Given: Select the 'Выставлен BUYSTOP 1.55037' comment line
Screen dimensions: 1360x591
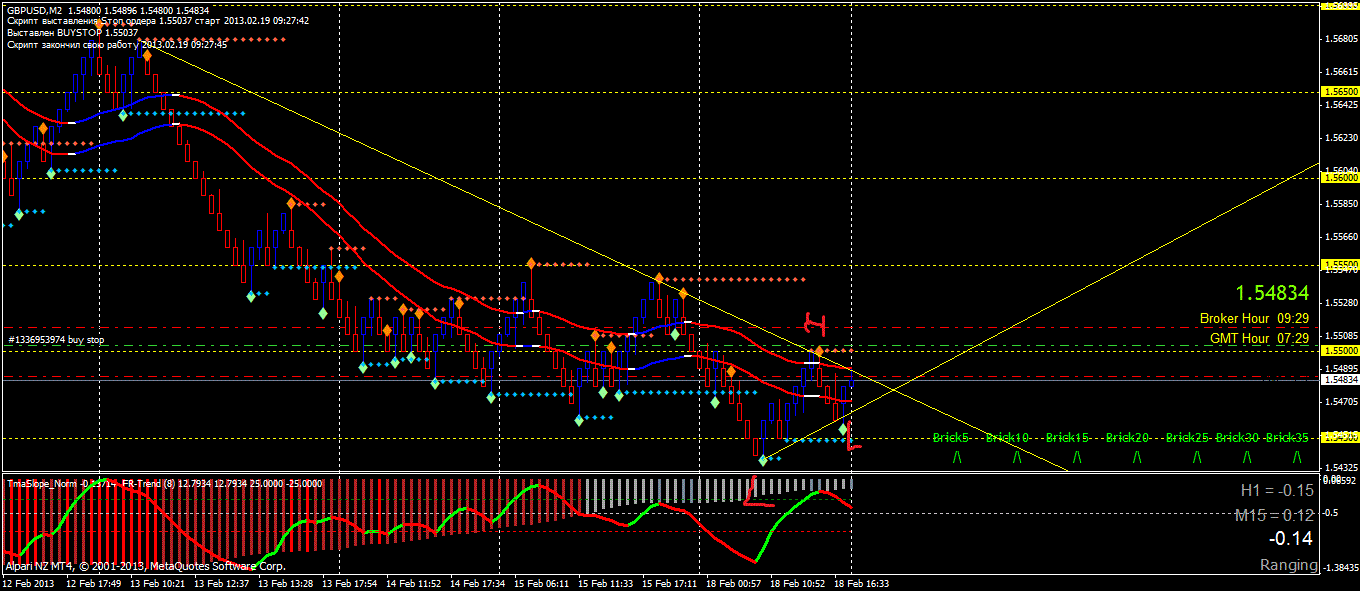Looking at the screenshot, I should click(x=73, y=33).
